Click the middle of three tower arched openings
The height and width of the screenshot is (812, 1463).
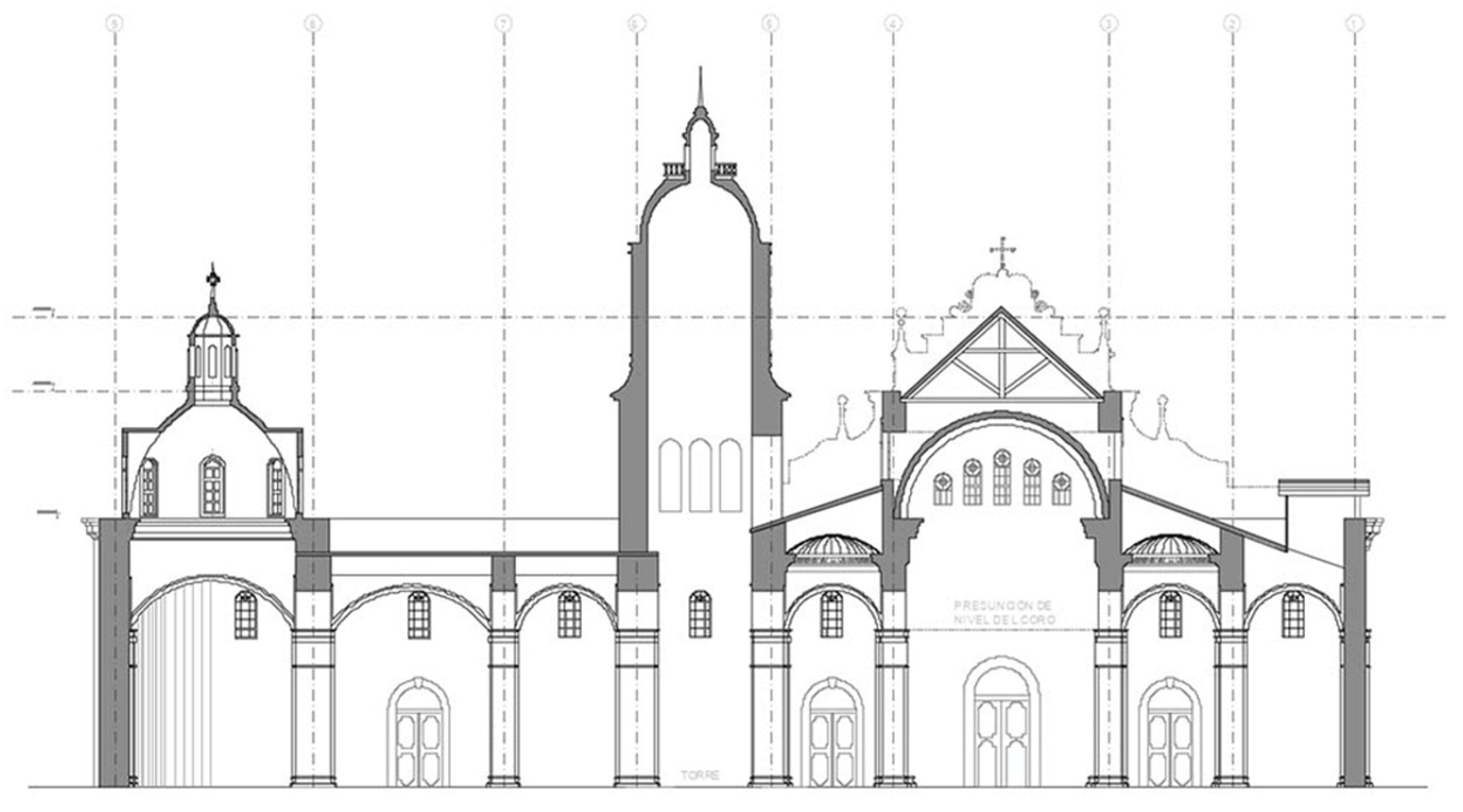tap(700, 475)
